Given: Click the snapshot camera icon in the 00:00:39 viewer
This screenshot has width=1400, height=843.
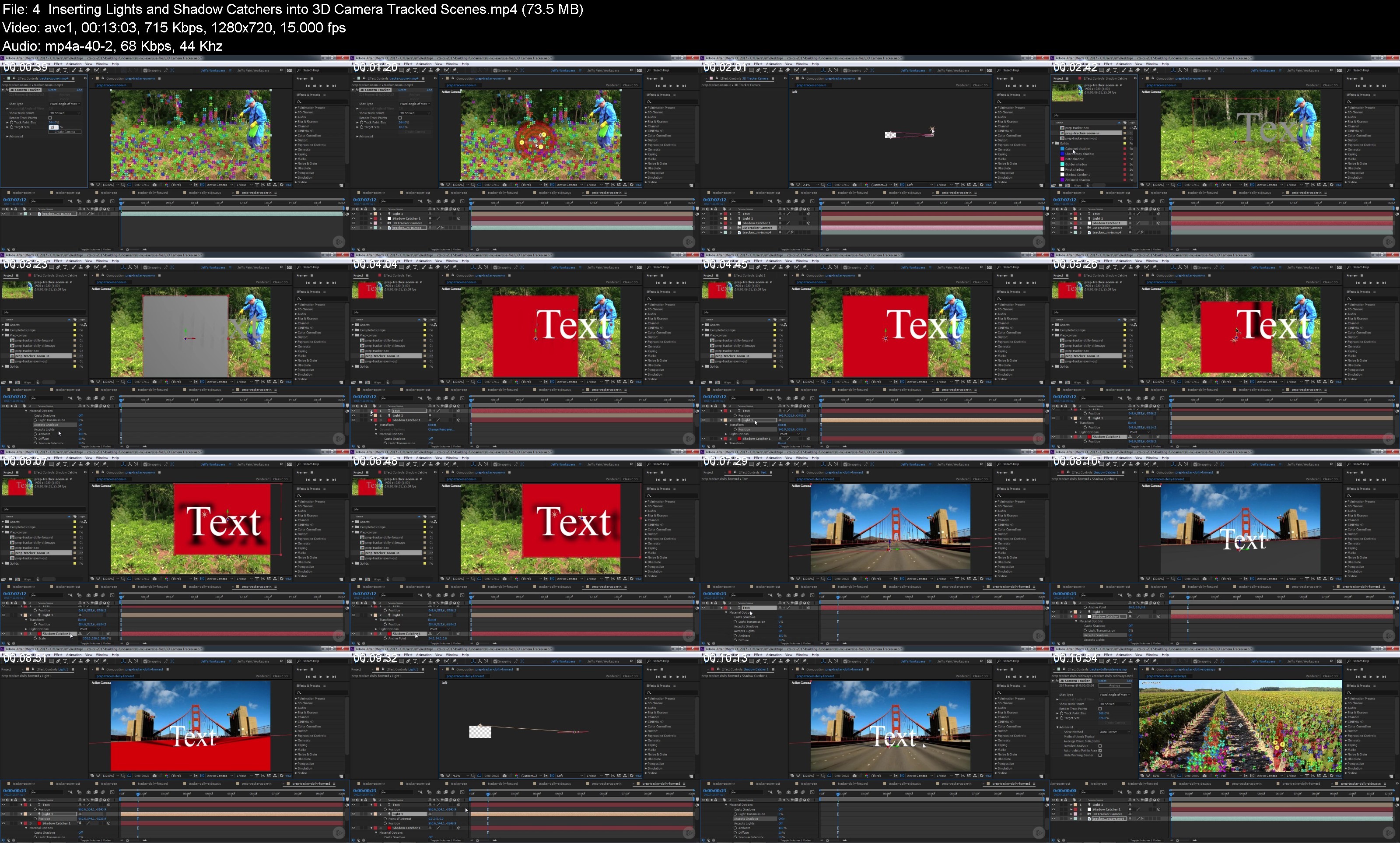Looking at the screenshot, I should pos(154,185).
